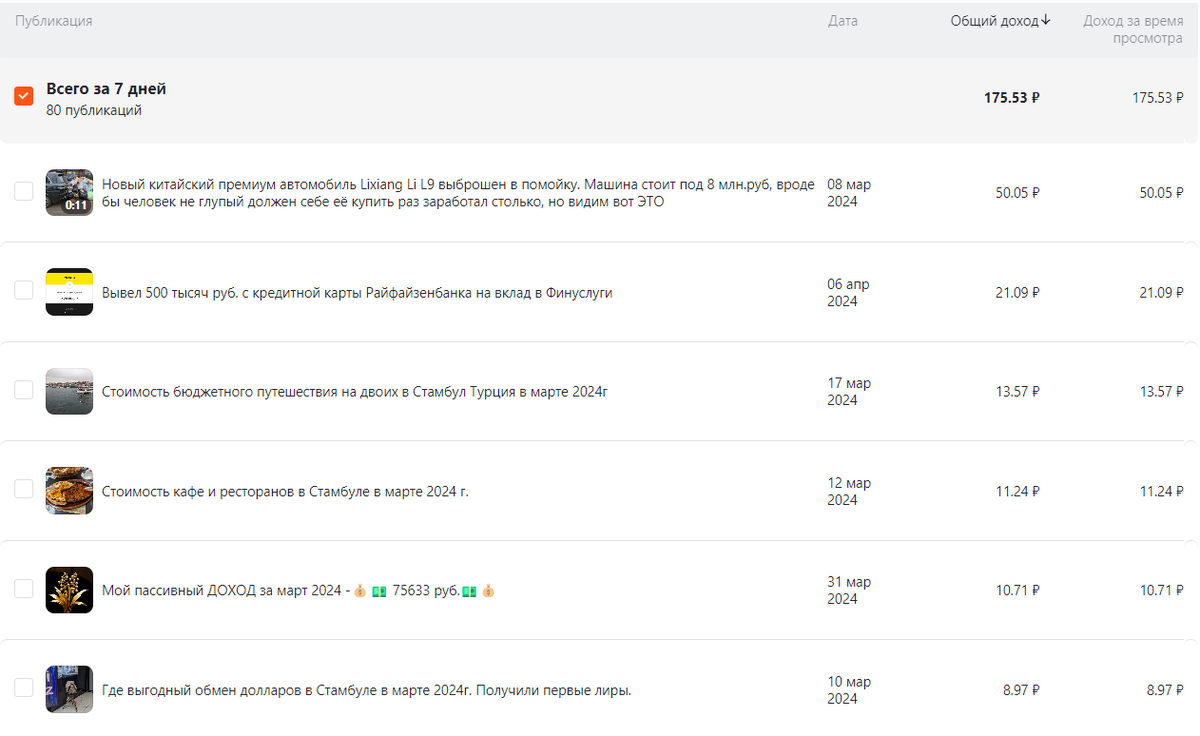1200x736 pixels.
Task: Sort by 'Общий доход' column header
Action: 994,21
